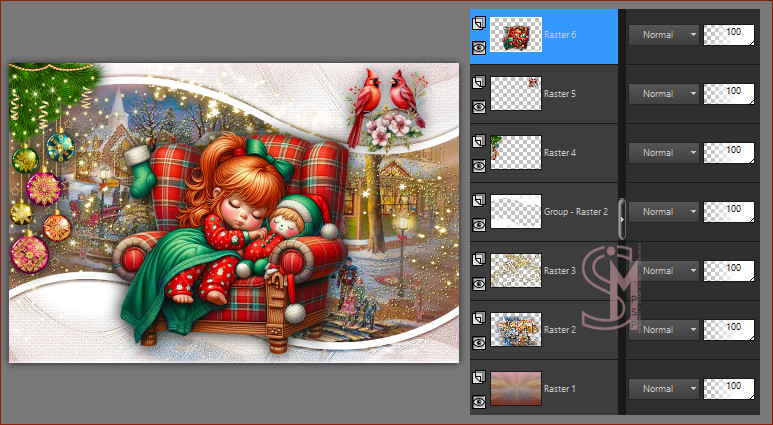
Task: Click the opacity value for Raster 2
Action: pos(730,330)
